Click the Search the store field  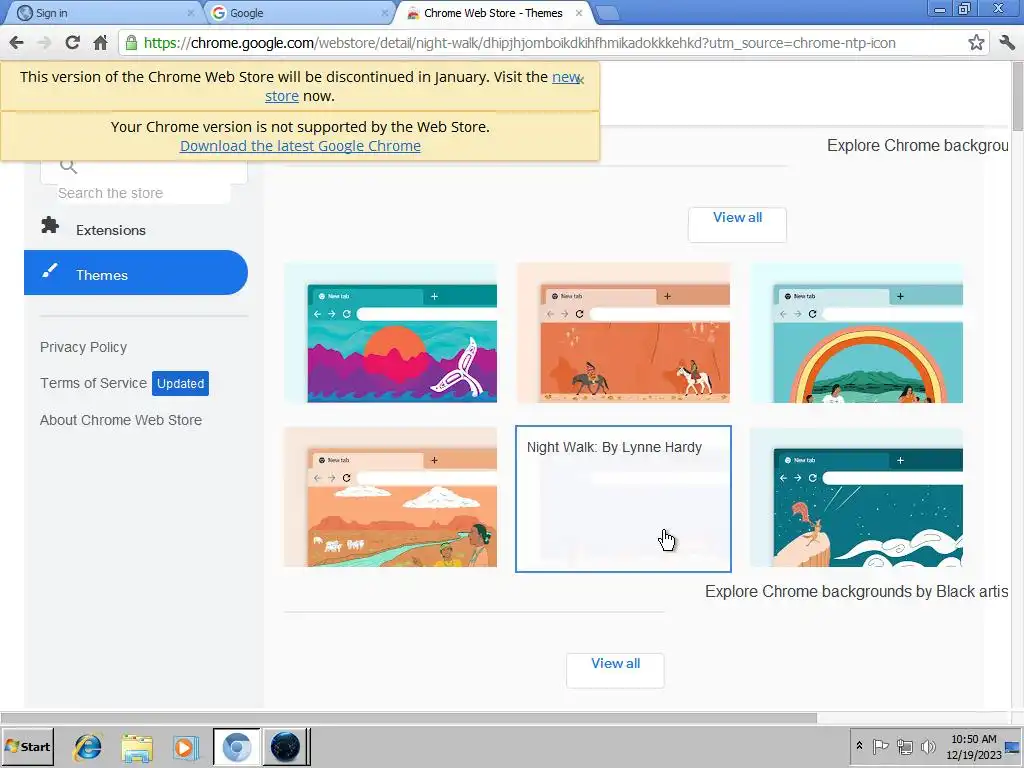pos(144,193)
